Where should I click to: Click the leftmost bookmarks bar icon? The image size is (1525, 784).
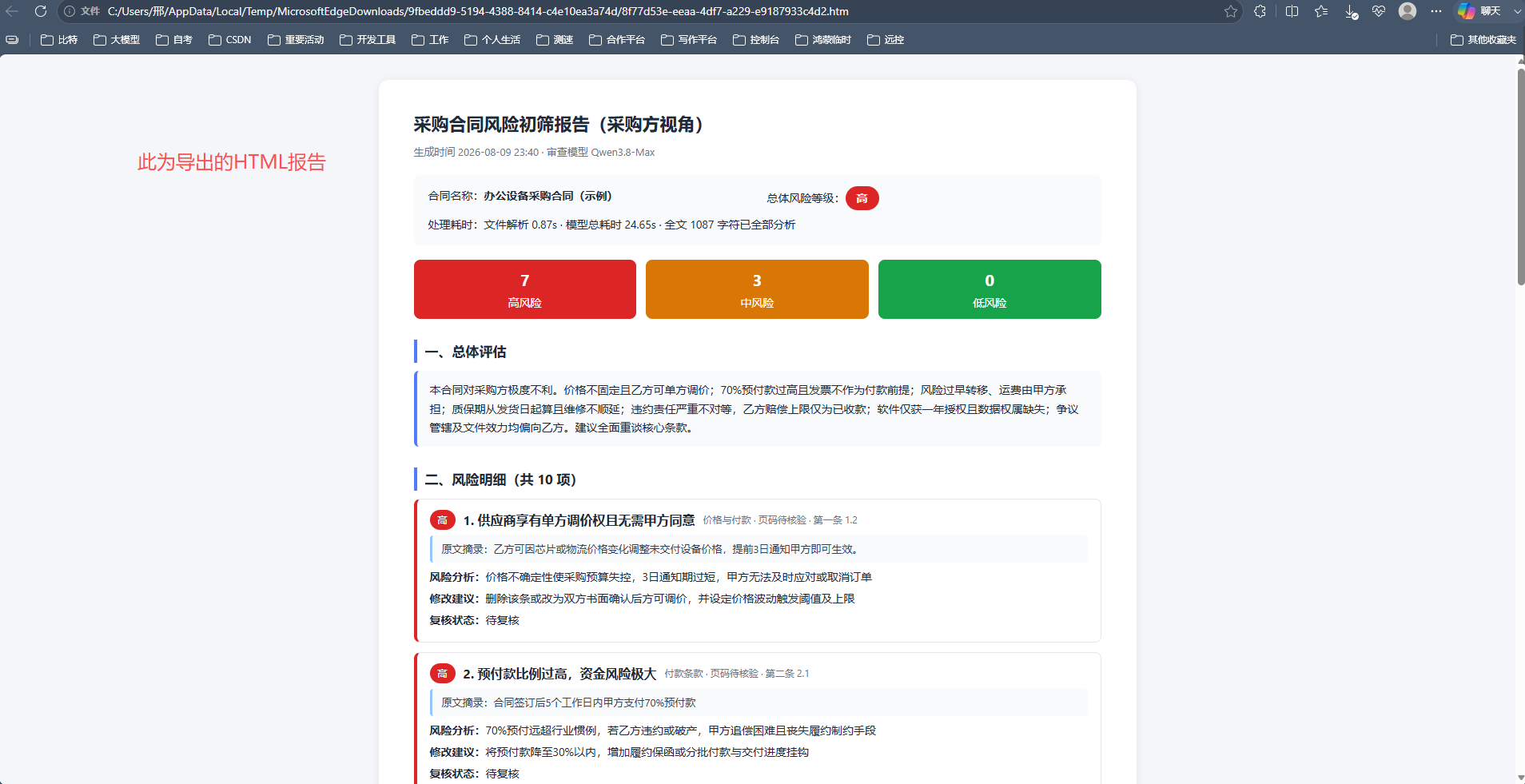click(12, 39)
